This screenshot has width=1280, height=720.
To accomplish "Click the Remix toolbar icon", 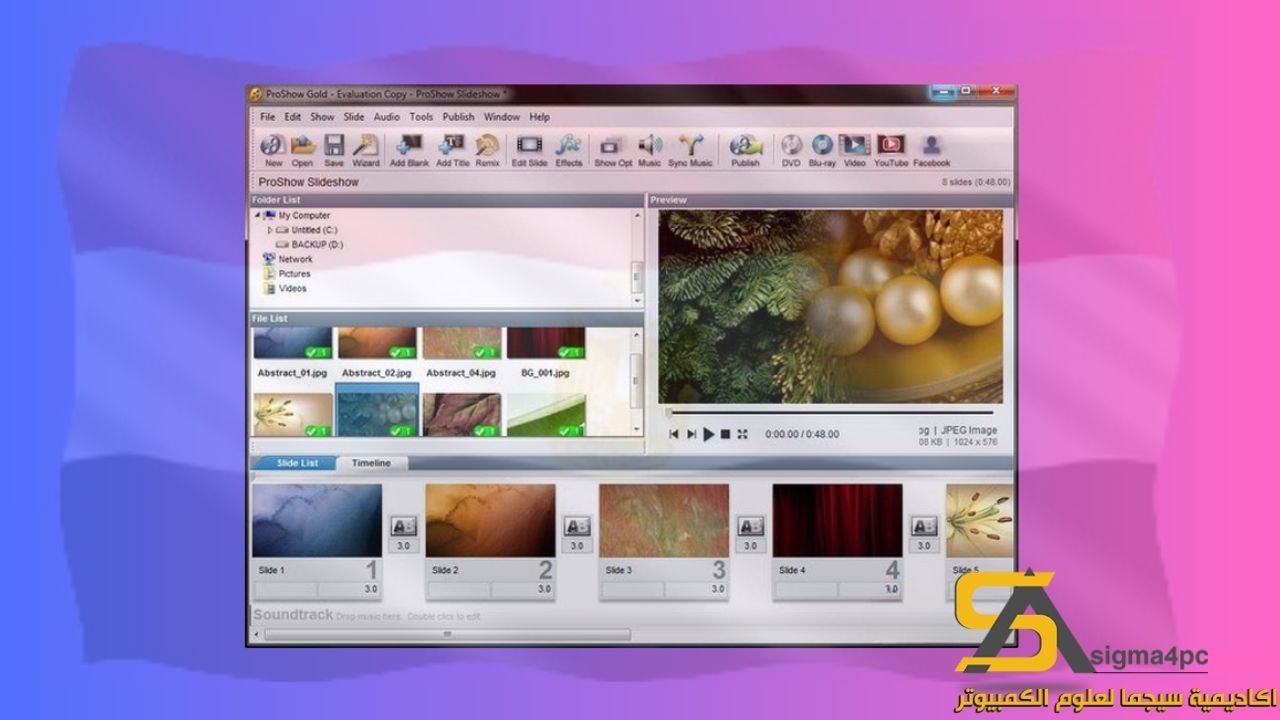I will pyautogui.click(x=487, y=150).
